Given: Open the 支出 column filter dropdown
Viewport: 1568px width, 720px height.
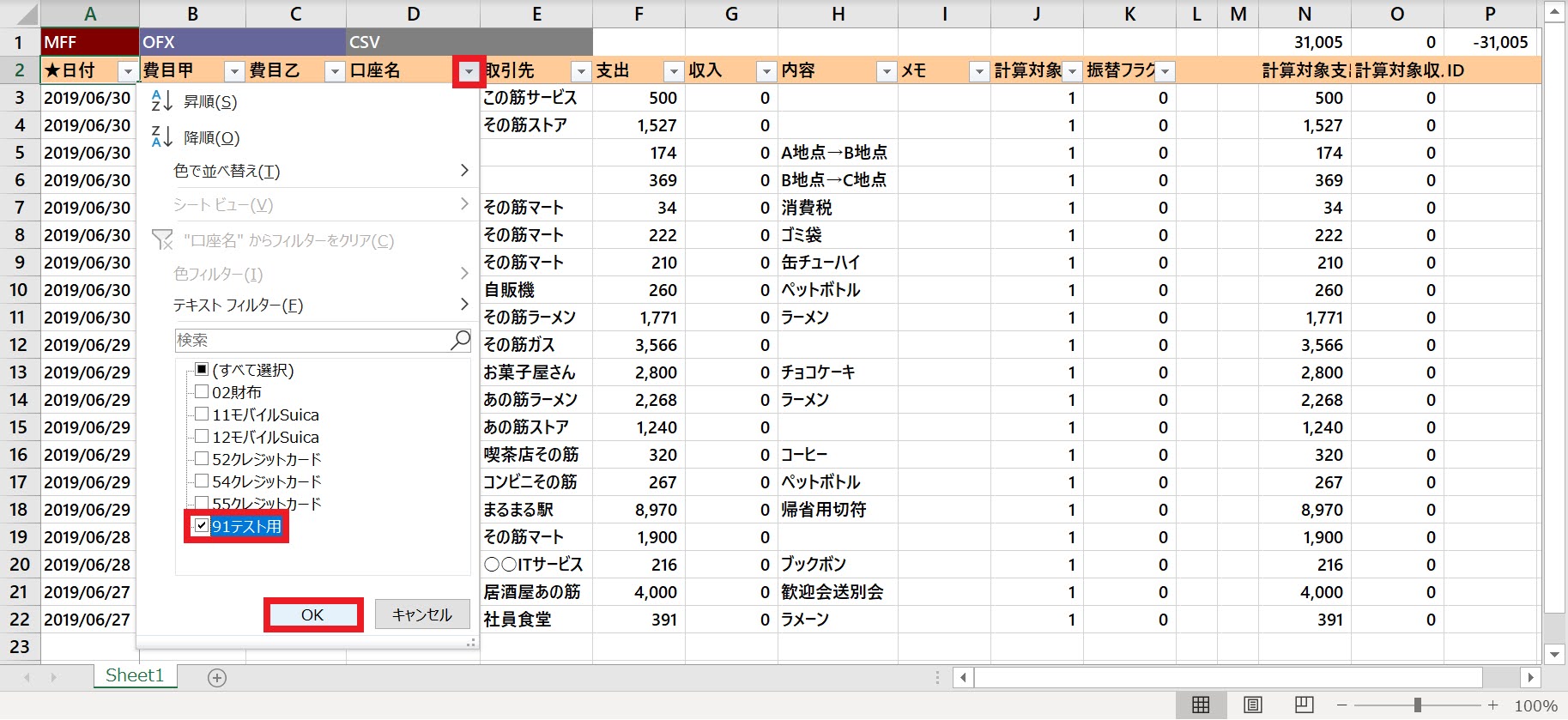Looking at the screenshot, I should point(674,71).
